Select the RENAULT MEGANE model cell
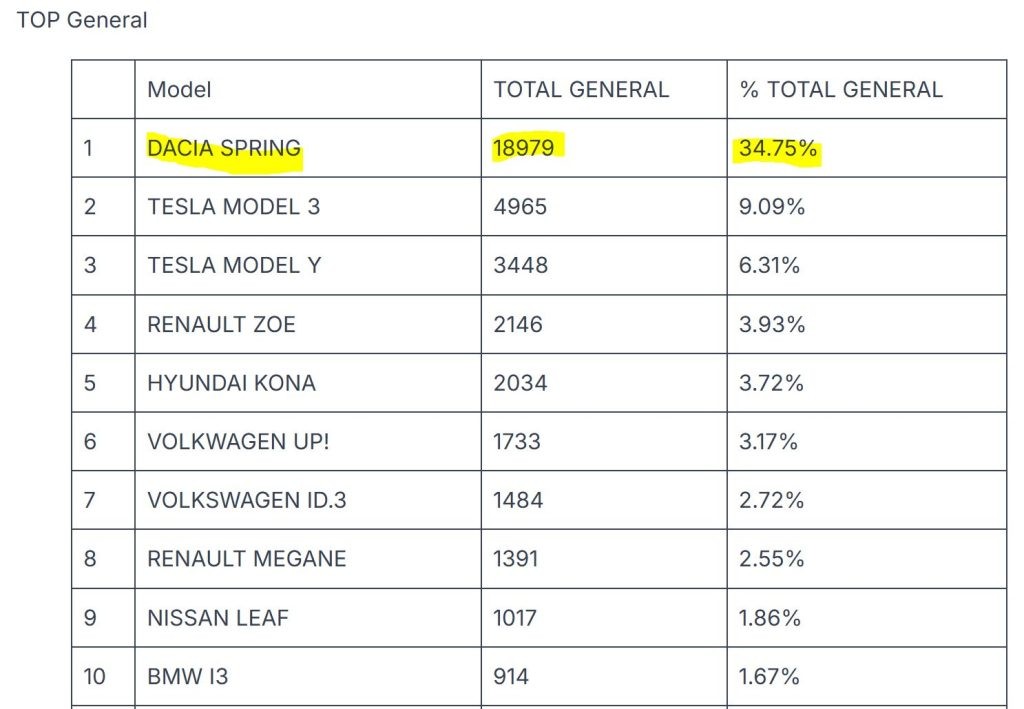 (246, 559)
